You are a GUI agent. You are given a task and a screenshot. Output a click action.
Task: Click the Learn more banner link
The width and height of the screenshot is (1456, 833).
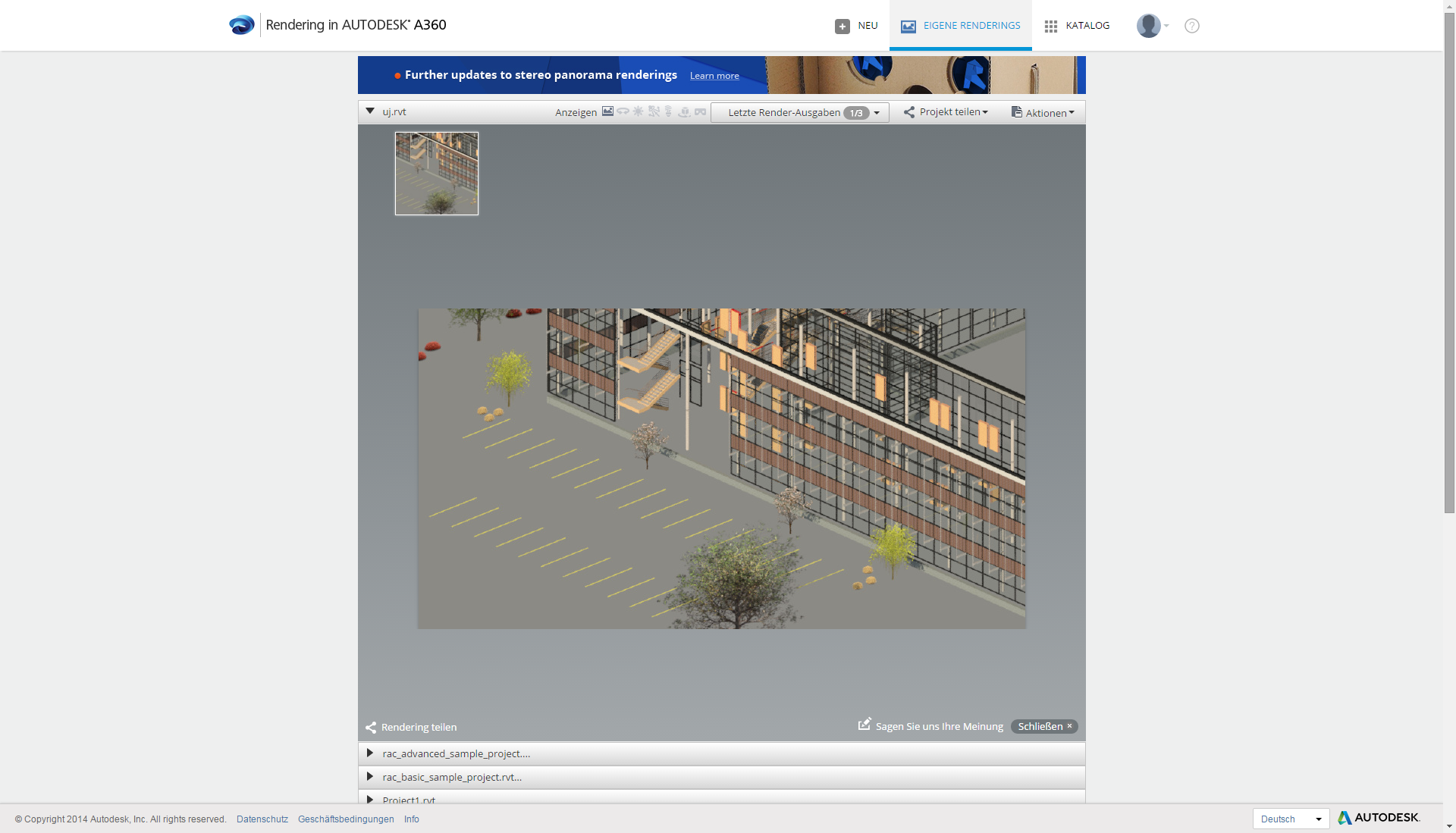coord(714,76)
